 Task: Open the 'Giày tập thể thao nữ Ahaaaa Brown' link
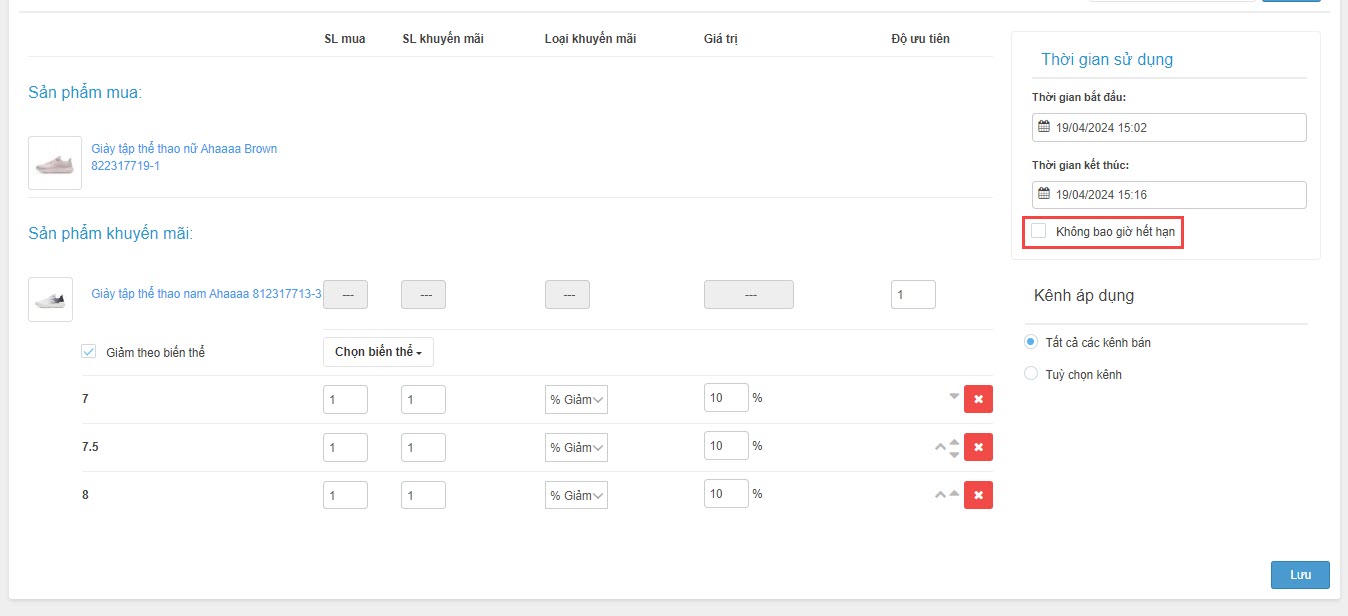point(184,149)
